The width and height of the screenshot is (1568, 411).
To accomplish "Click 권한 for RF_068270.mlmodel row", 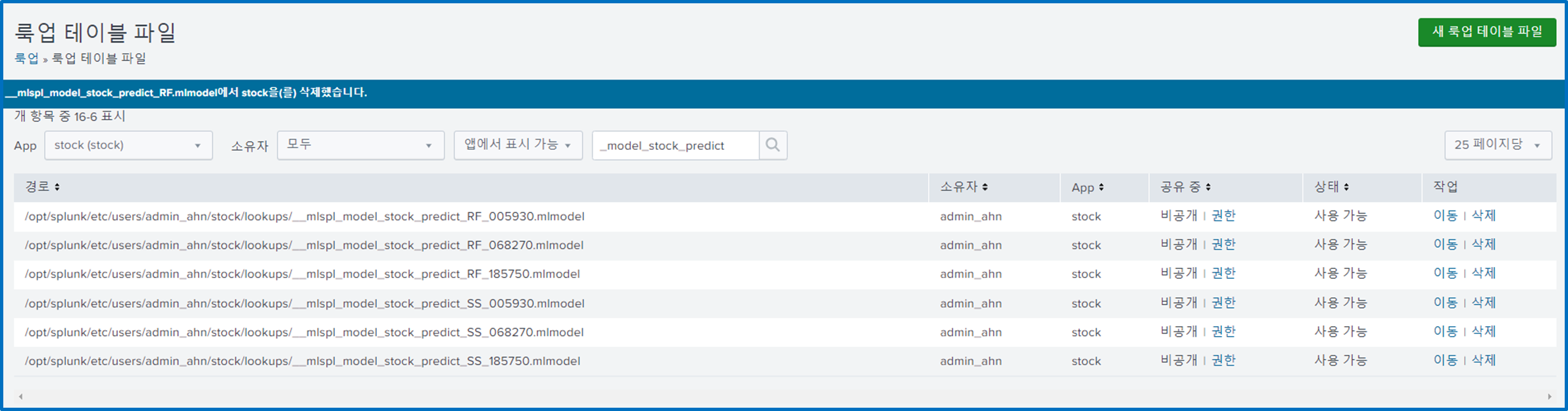I will (1224, 245).
